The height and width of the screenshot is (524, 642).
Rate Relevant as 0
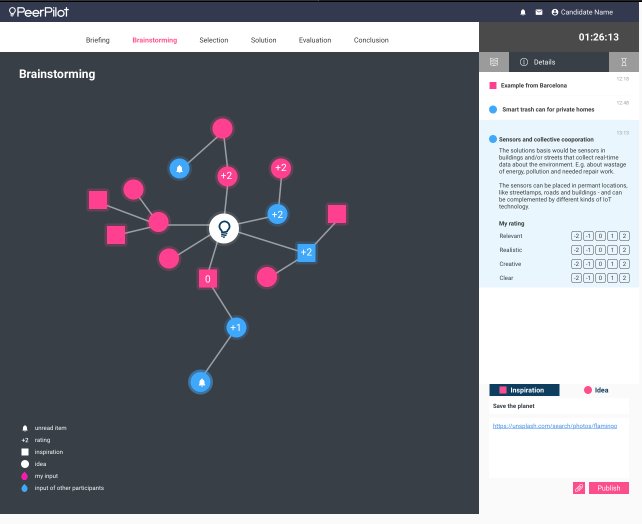click(x=600, y=236)
